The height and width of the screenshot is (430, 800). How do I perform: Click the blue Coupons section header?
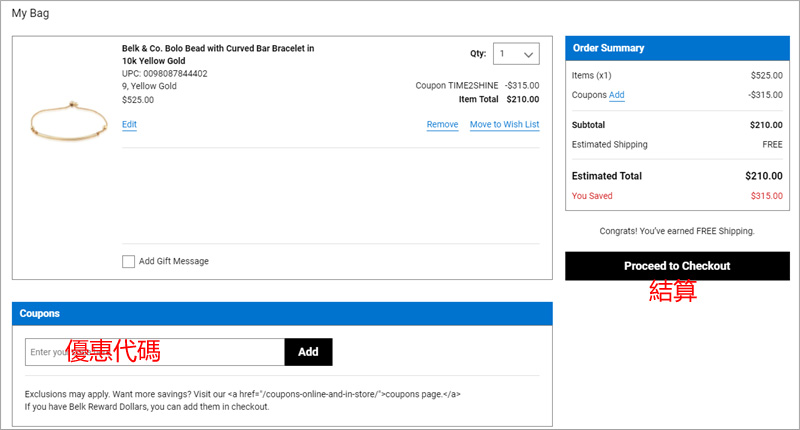tap(281, 313)
